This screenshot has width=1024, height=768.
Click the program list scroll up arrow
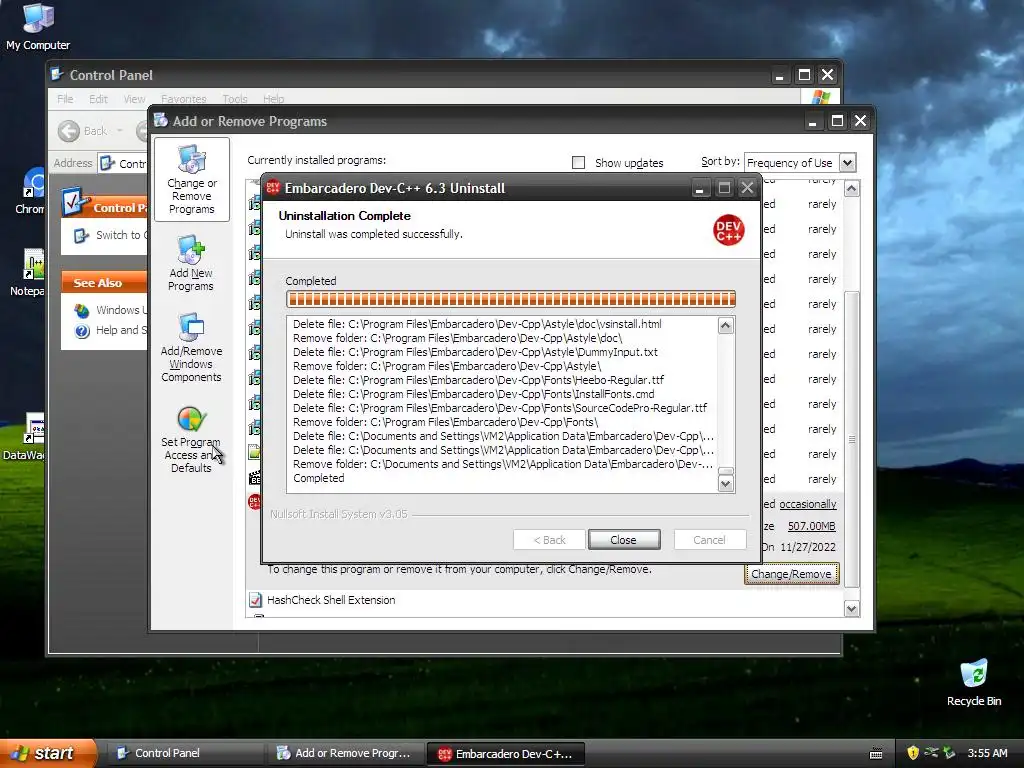coord(852,189)
